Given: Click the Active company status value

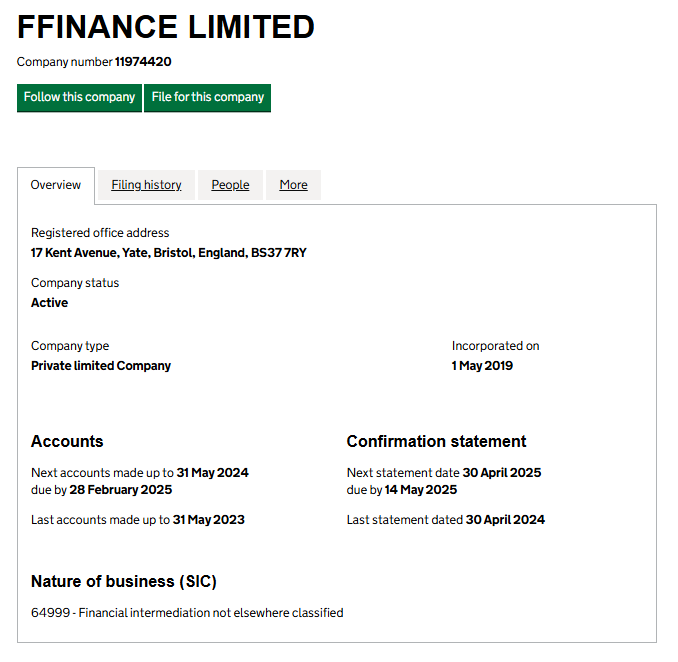Looking at the screenshot, I should (x=50, y=303).
